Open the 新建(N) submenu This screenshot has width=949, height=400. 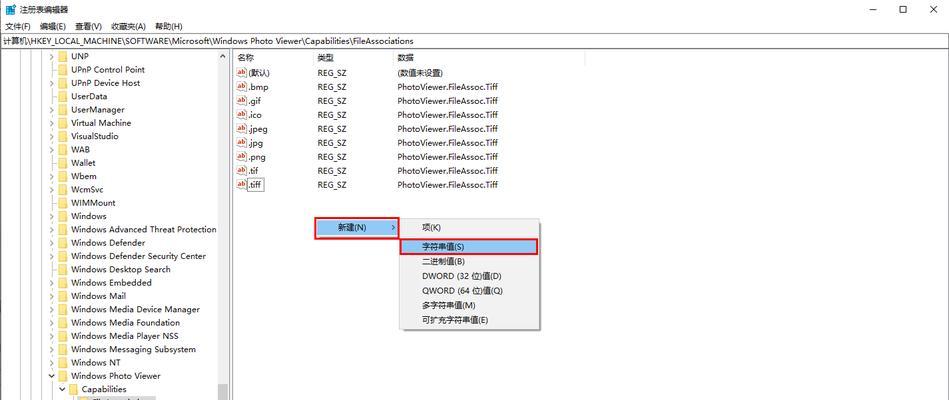357,228
